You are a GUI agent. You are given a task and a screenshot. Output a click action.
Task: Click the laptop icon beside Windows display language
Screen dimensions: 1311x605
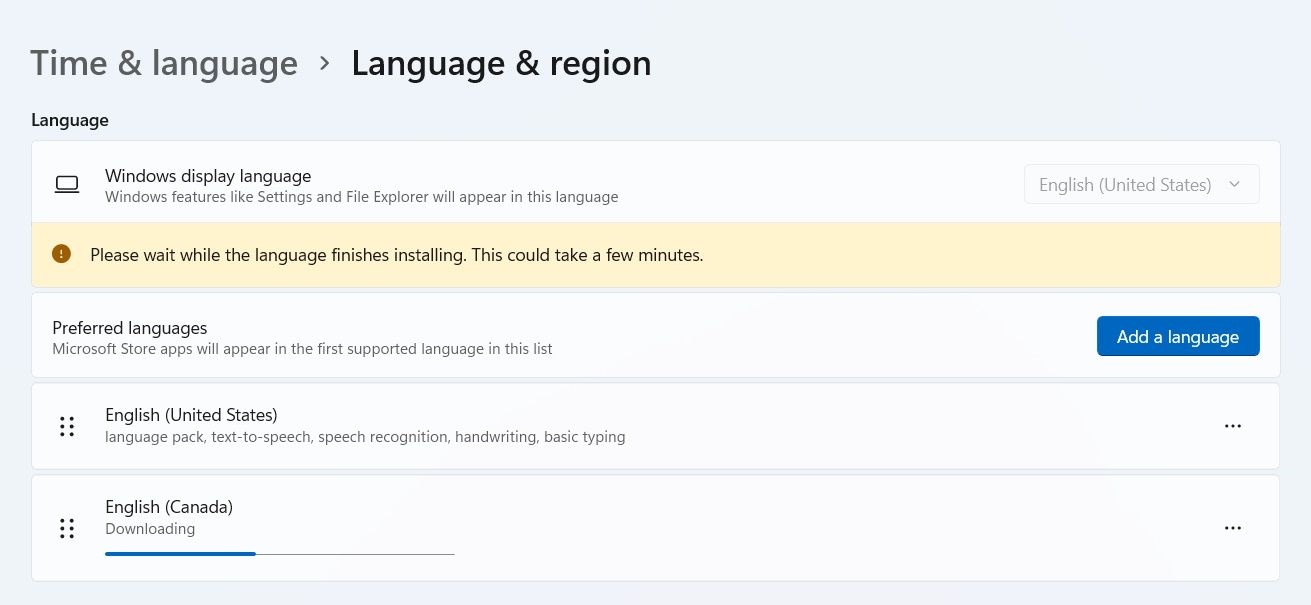[67, 185]
